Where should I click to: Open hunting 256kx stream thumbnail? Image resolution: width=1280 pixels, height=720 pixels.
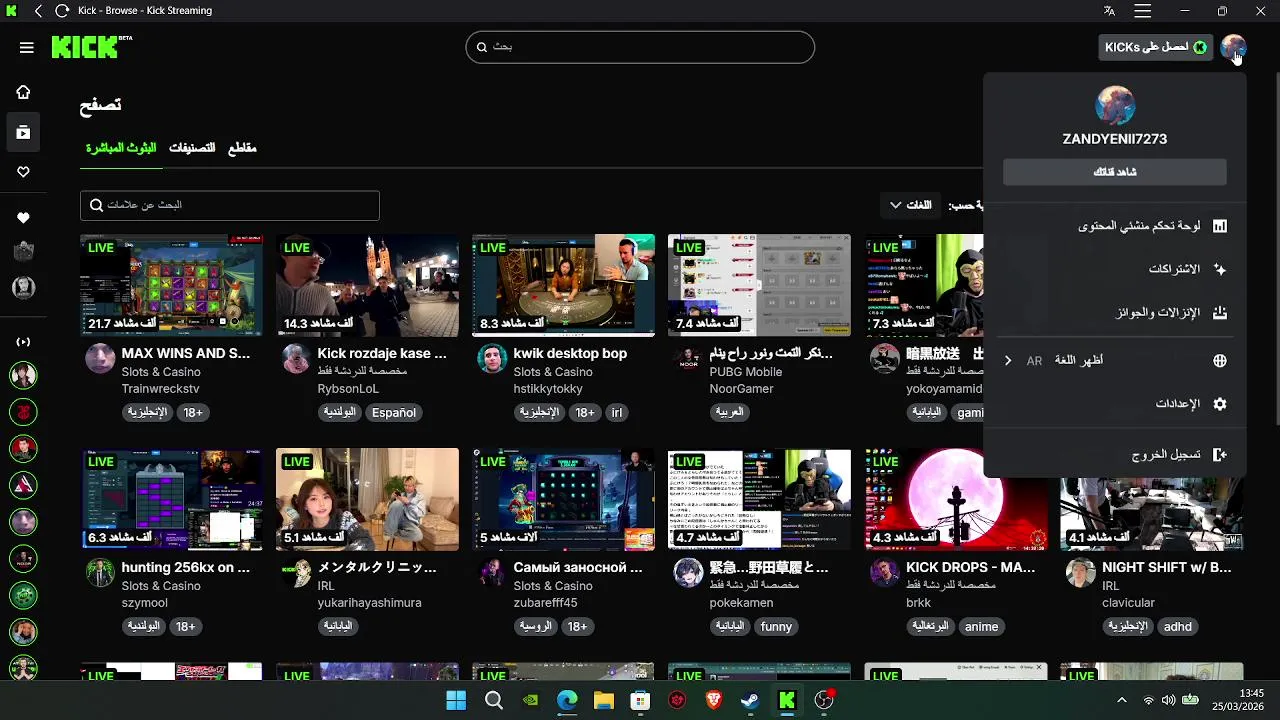[x=172, y=499]
